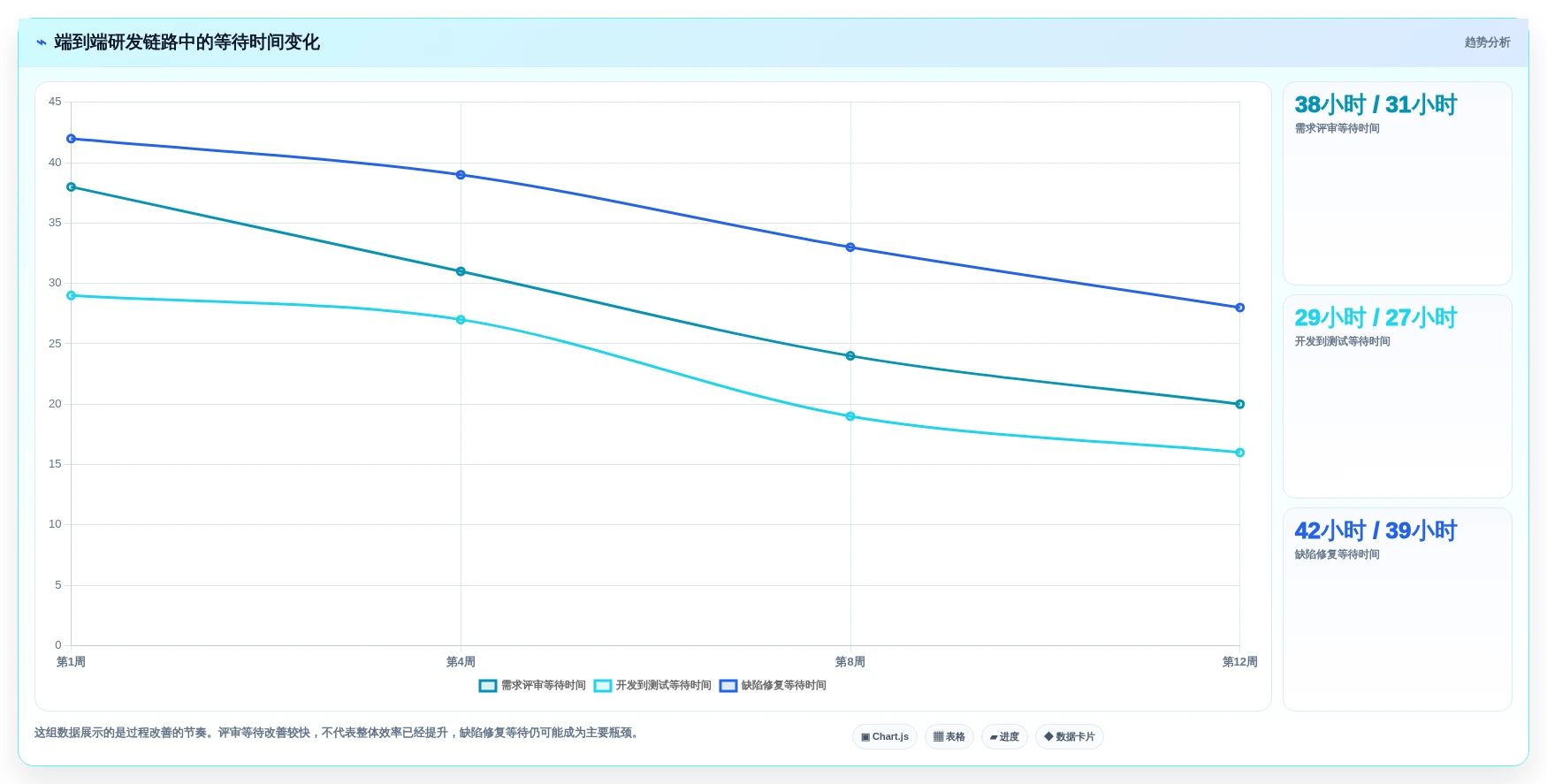Click the 开发到测试 data point at 第4周 (27)
The image size is (1547, 784).
coord(461,320)
